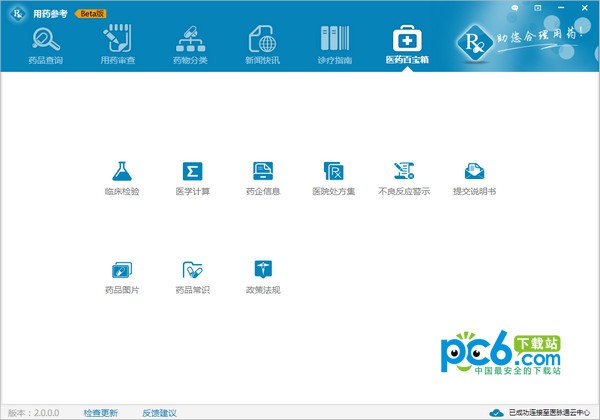Click the 不良反应警示 label text

(x=404, y=191)
